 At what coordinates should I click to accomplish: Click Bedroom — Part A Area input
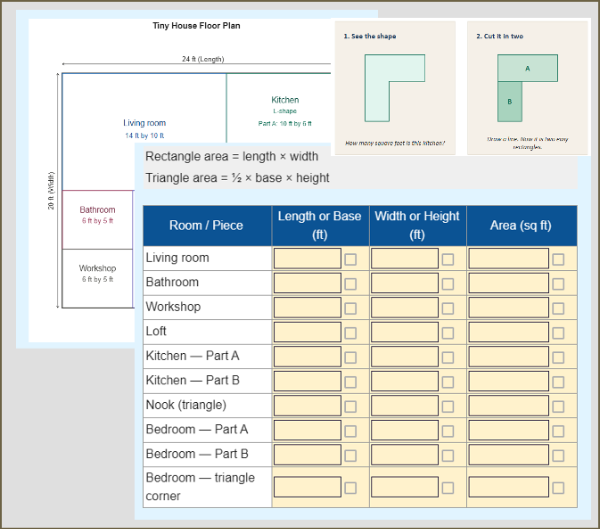(x=508, y=429)
